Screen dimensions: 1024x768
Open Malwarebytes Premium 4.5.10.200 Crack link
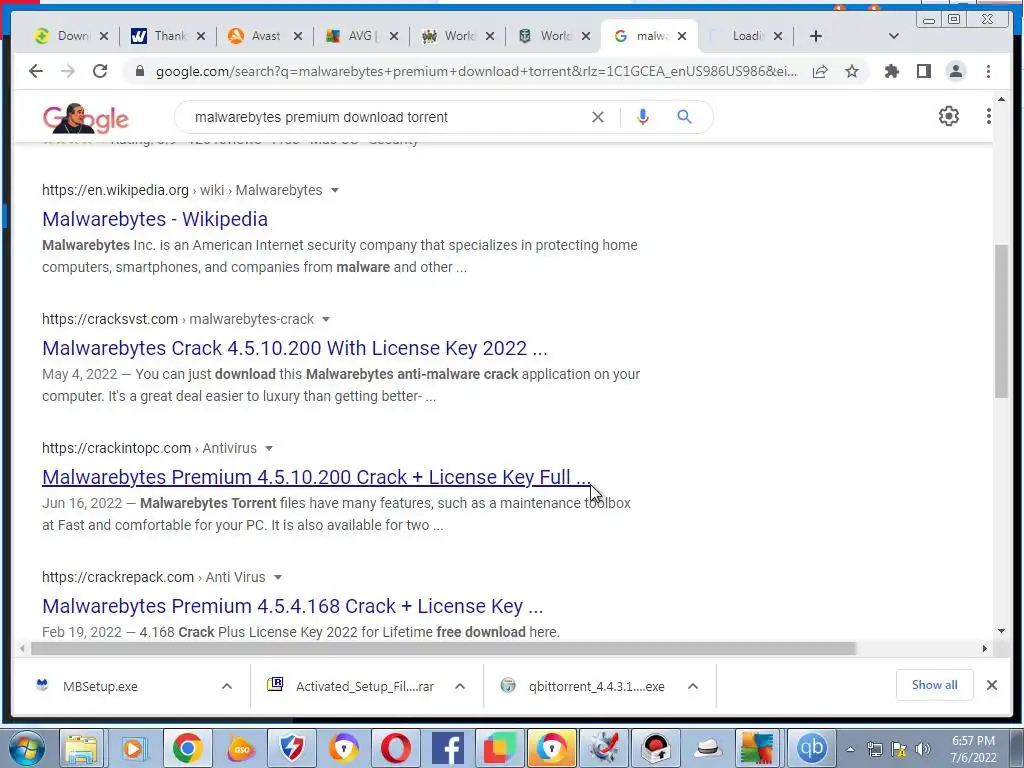[317, 477]
